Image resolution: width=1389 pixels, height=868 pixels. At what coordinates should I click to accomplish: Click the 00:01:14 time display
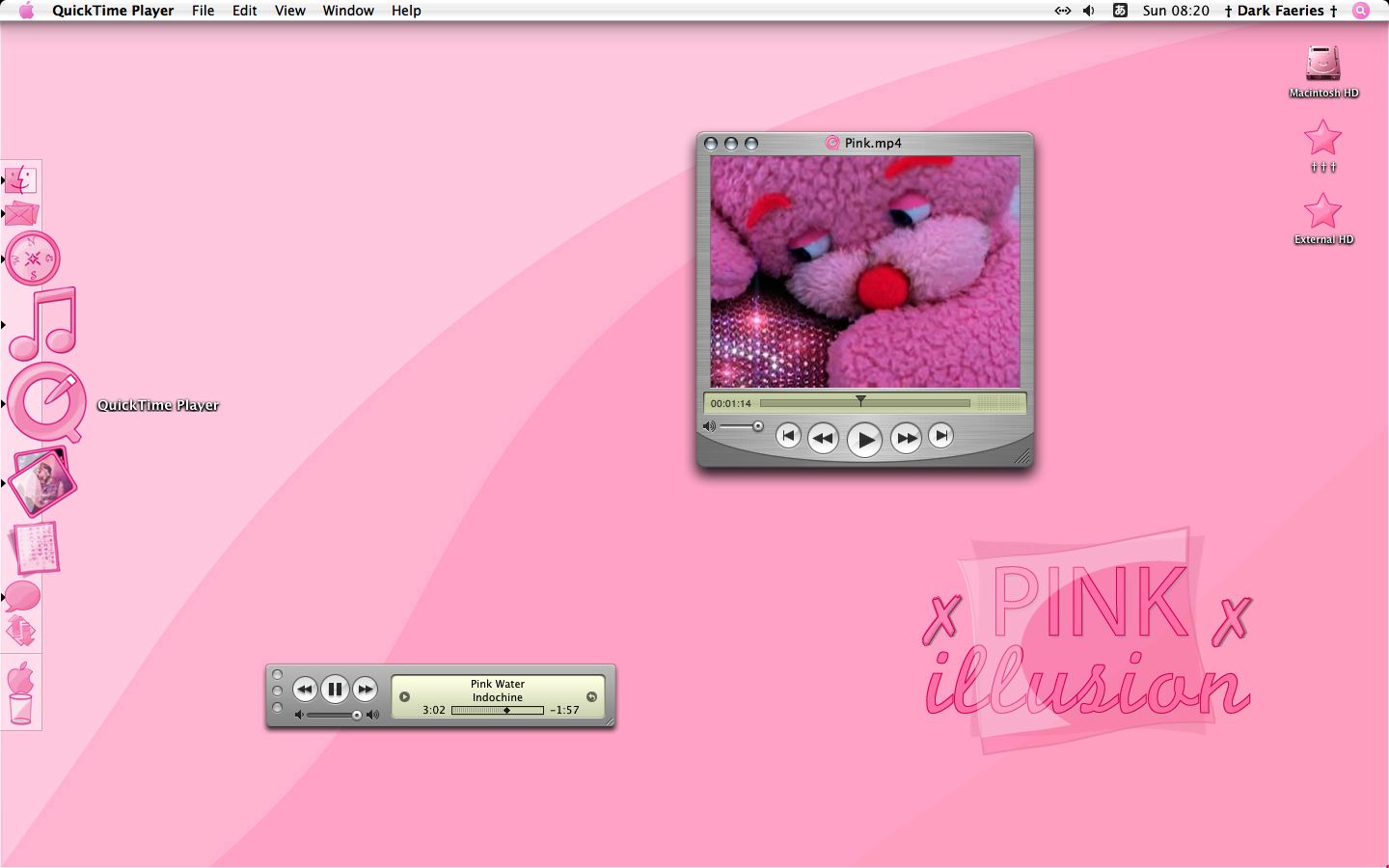tap(730, 403)
